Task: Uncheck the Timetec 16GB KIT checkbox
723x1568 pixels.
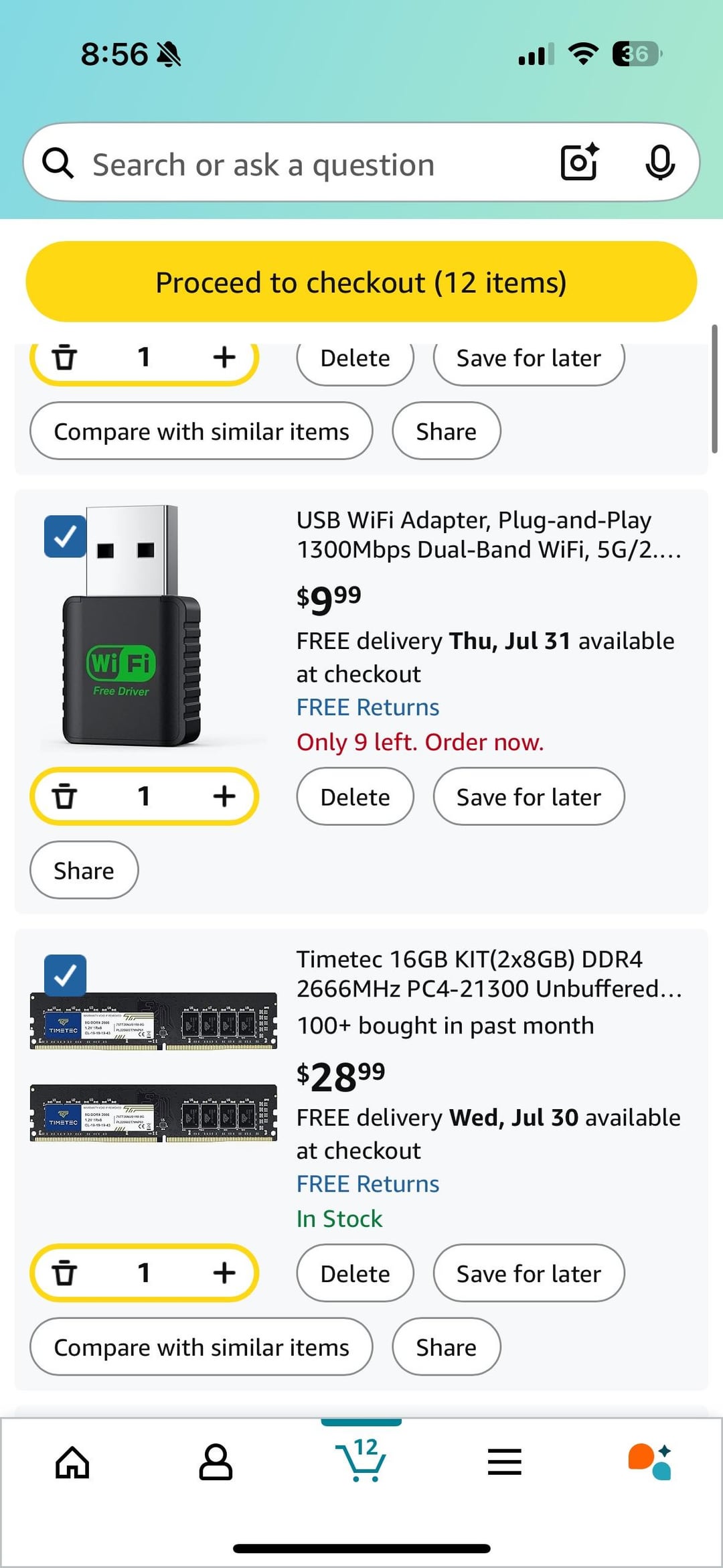Action: 65,976
